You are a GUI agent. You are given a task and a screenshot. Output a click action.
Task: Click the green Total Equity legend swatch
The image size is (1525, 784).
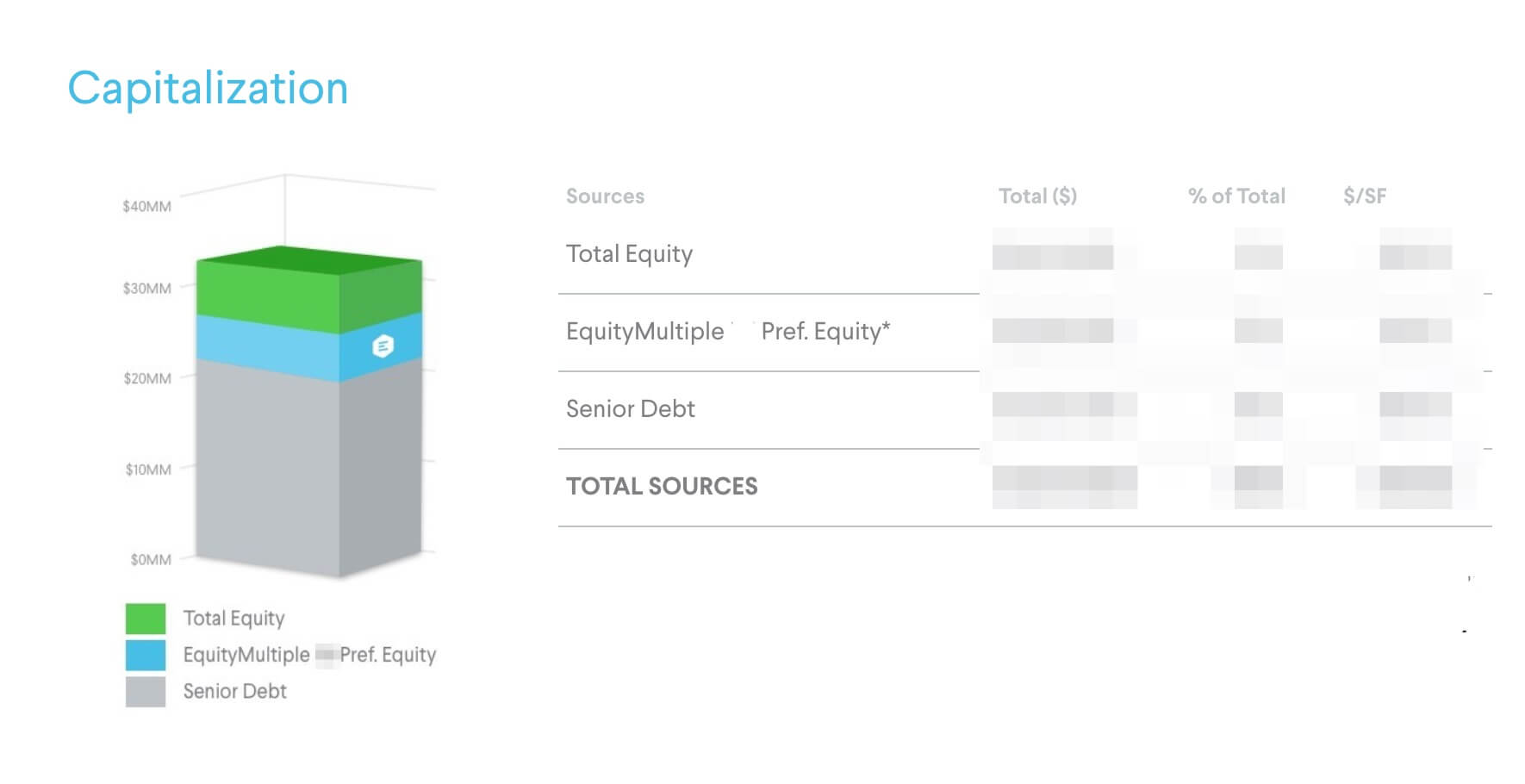point(145,619)
